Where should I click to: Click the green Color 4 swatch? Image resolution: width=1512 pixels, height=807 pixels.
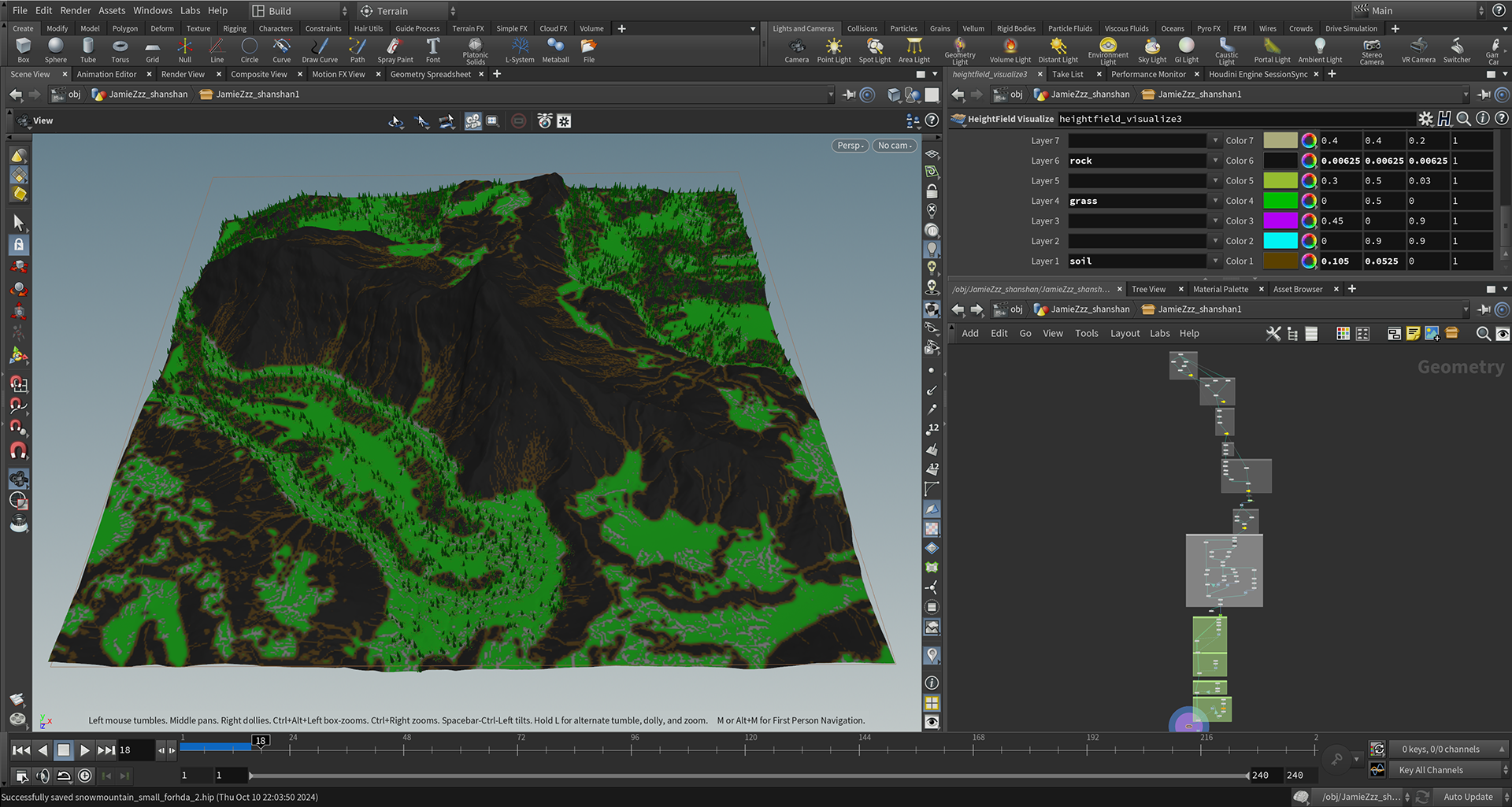tap(1280, 202)
